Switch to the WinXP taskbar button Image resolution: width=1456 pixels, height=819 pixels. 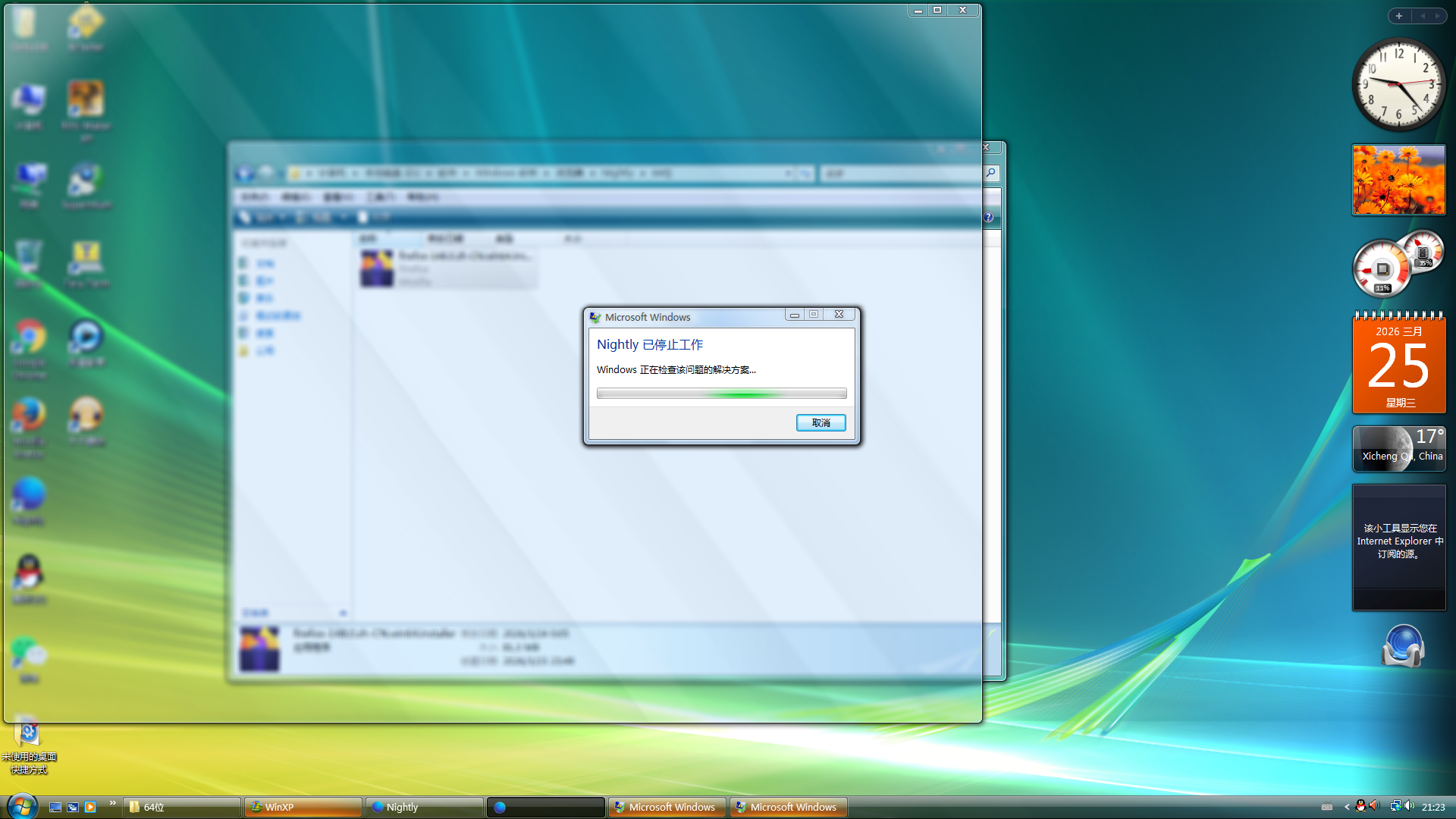click(303, 807)
